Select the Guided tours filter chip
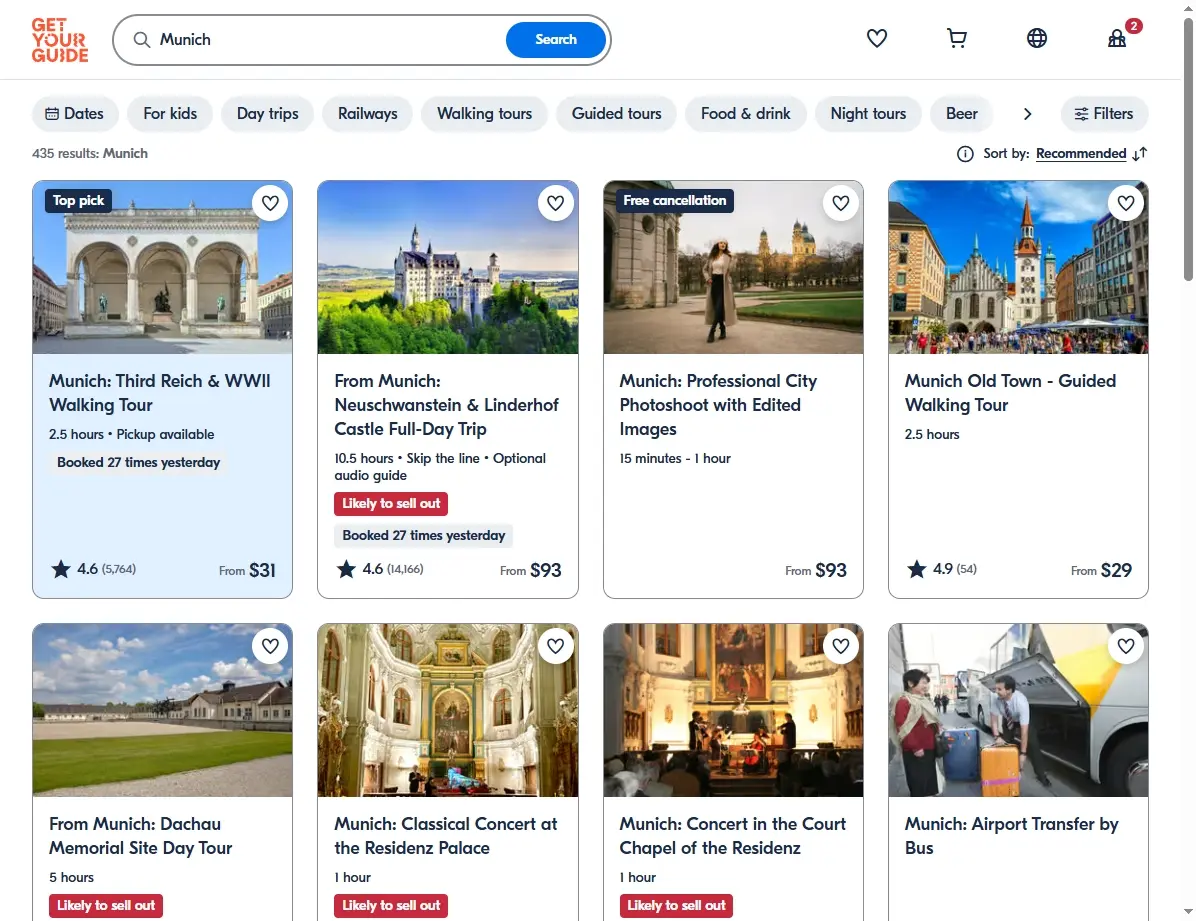The image size is (1196, 921). coord(616,114)
